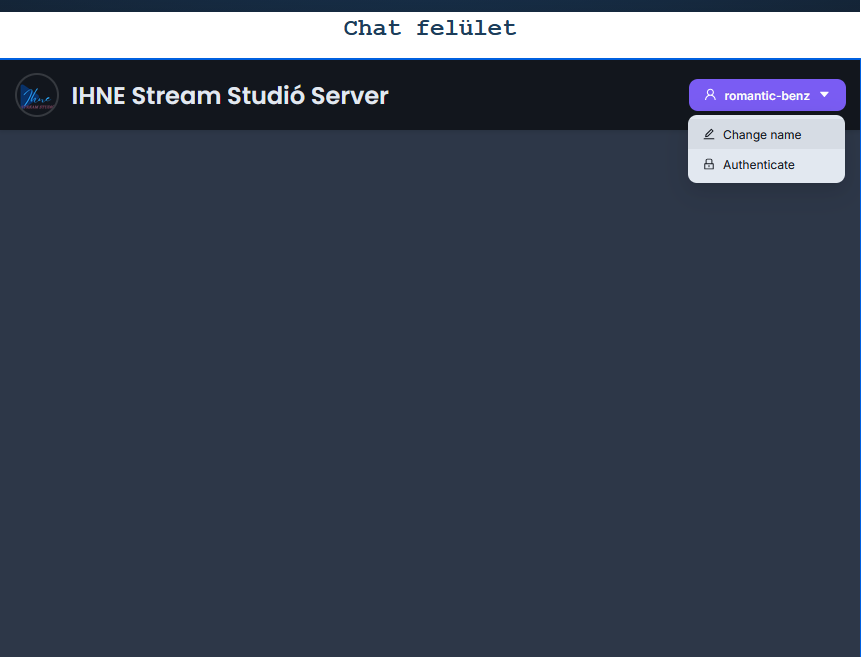Click the Ihne signature inside the logo circle
861x657 pixels.
coord(36,95)
